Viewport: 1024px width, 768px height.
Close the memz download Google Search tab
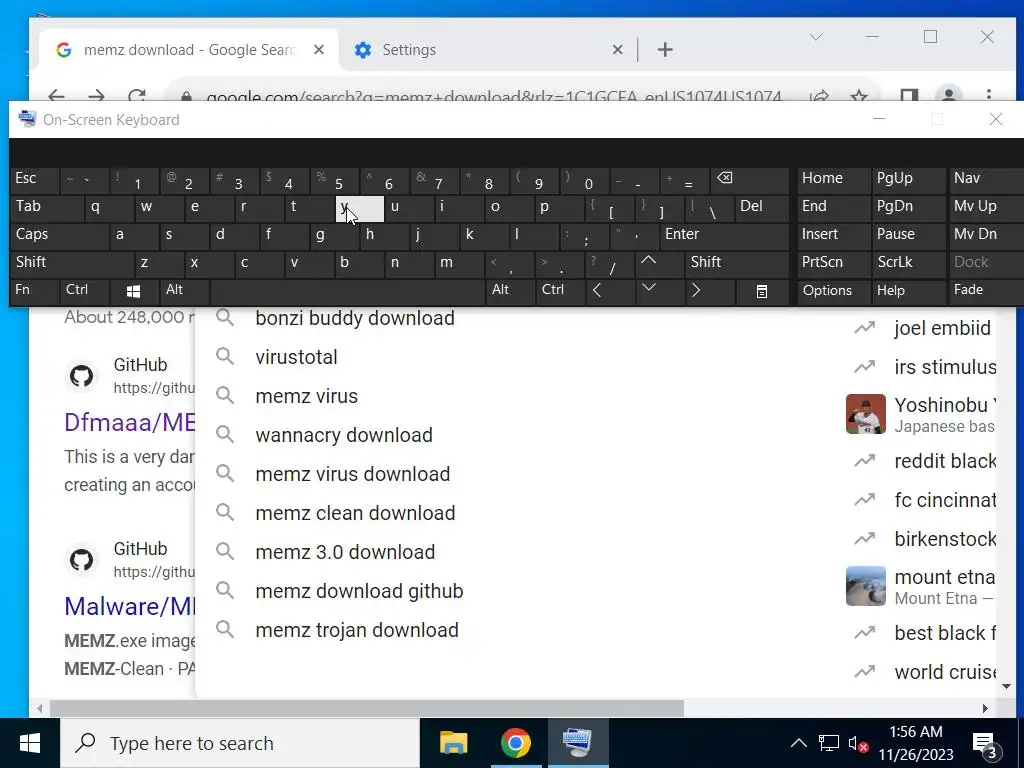click(319, 50)
